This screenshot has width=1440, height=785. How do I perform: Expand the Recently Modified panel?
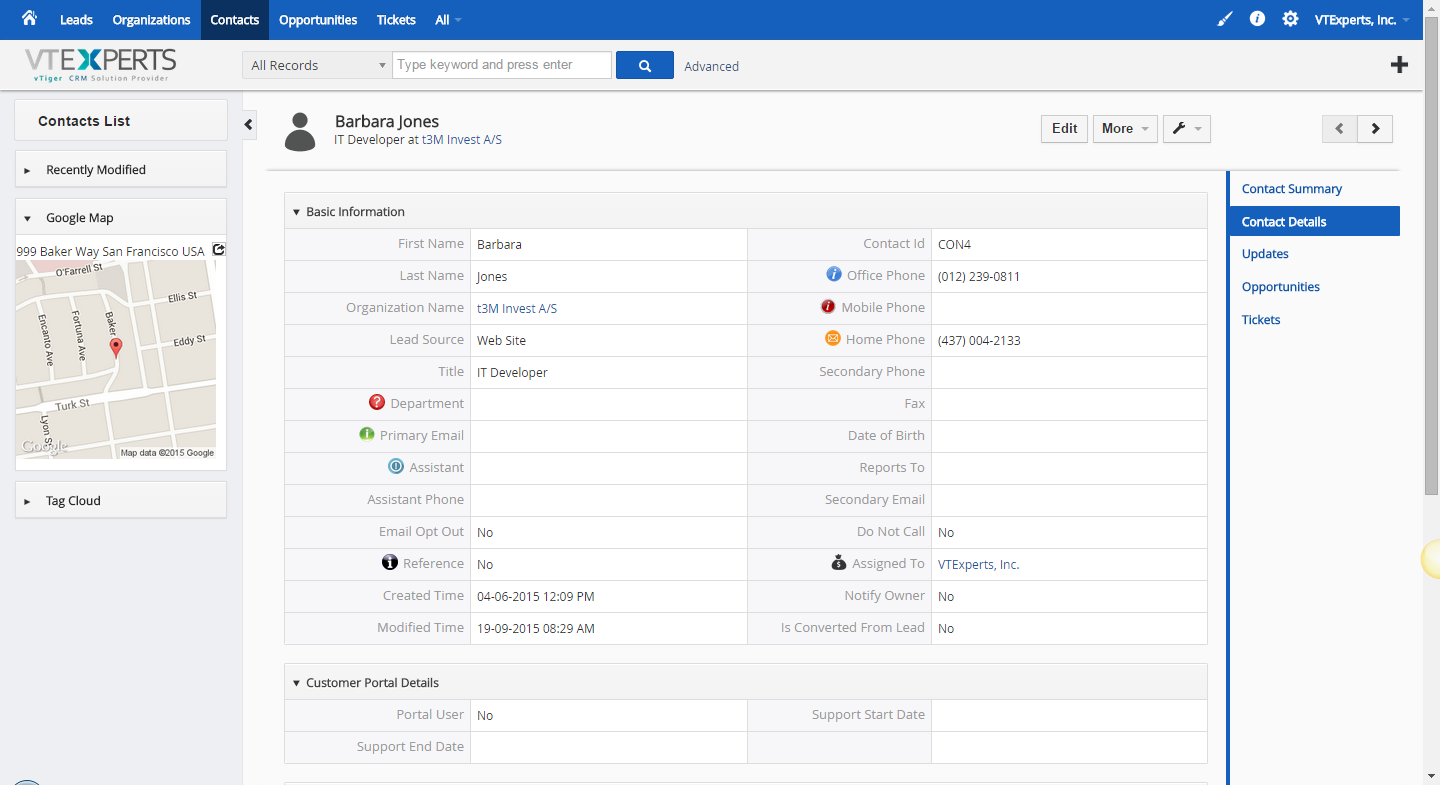[x=121, y=169]
